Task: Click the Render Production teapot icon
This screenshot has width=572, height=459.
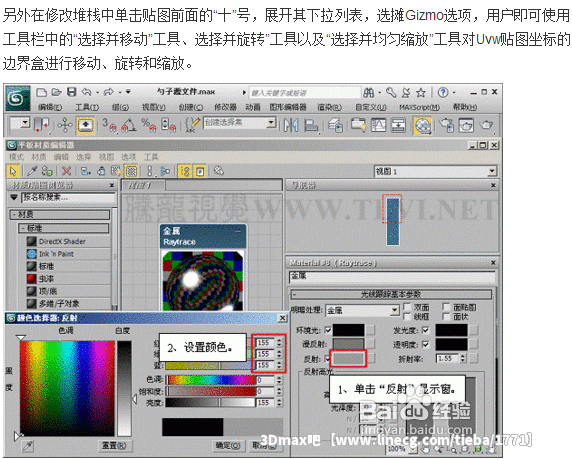Action: tap(486, 125)
